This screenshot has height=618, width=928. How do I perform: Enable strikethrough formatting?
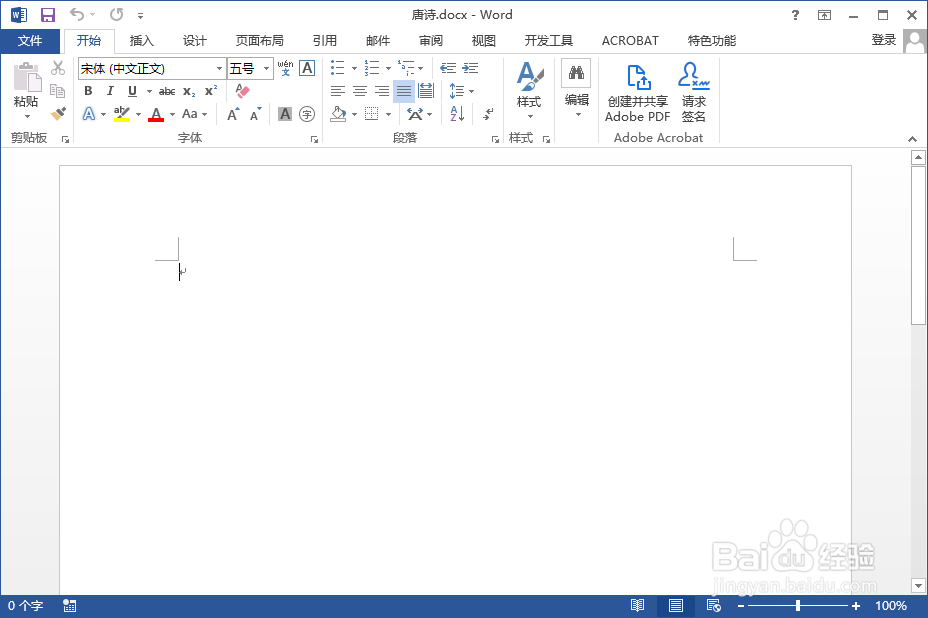166,91
